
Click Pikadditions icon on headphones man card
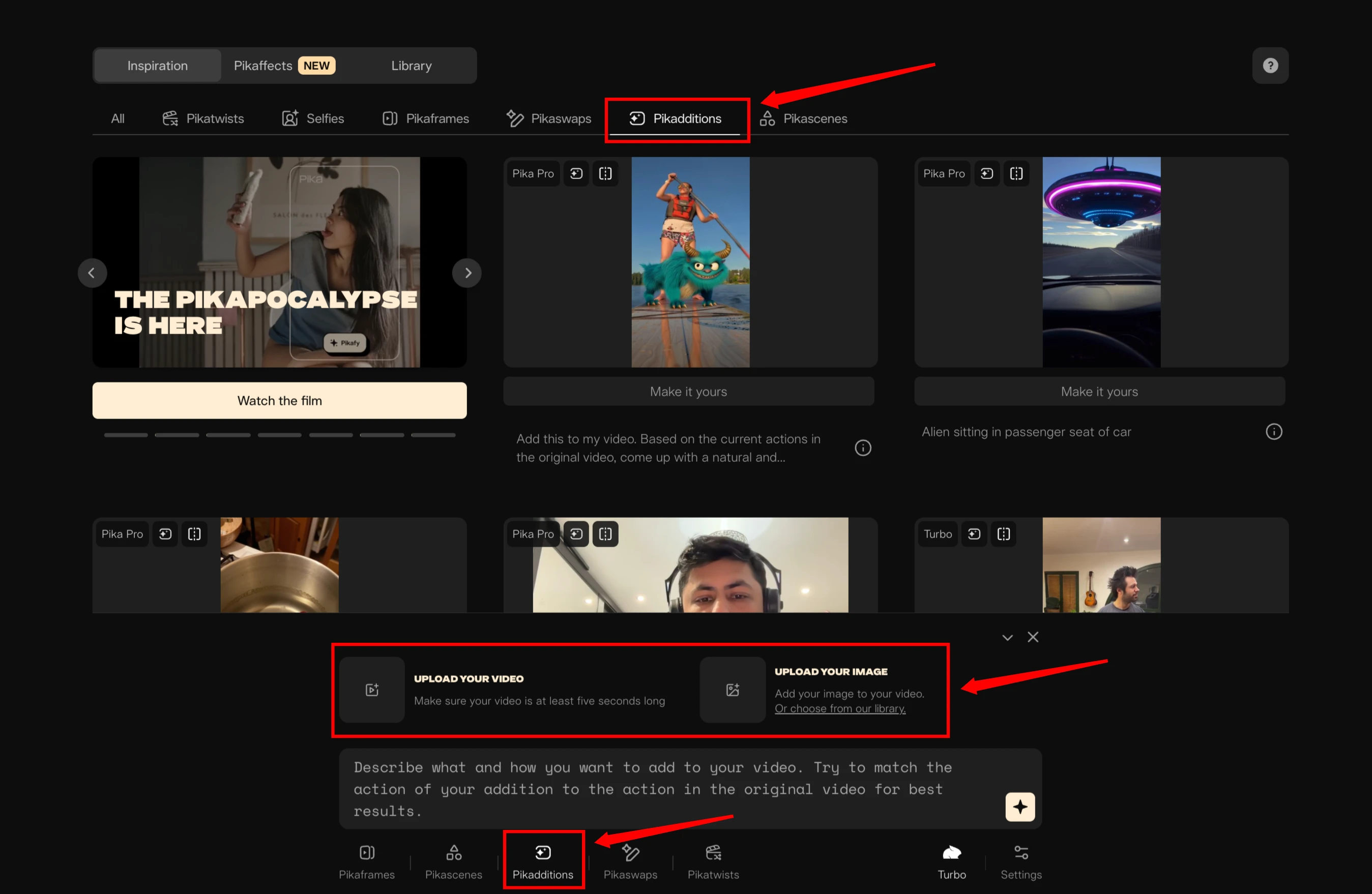pos(576,534)
